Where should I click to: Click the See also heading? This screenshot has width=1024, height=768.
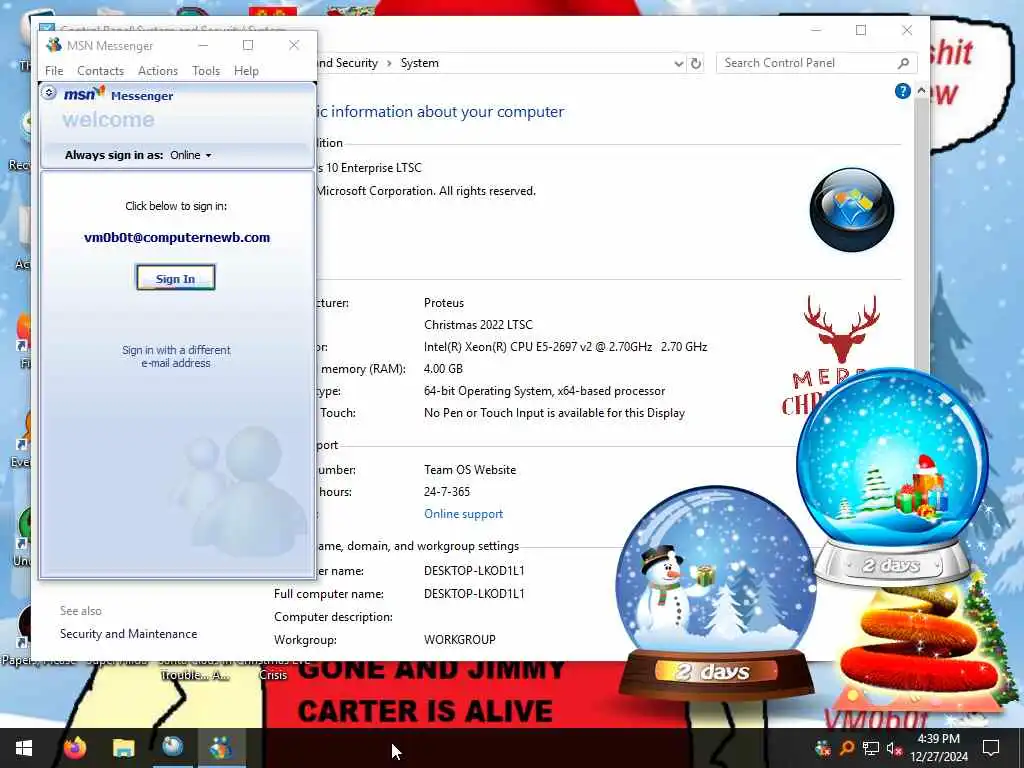click(81, 611)
